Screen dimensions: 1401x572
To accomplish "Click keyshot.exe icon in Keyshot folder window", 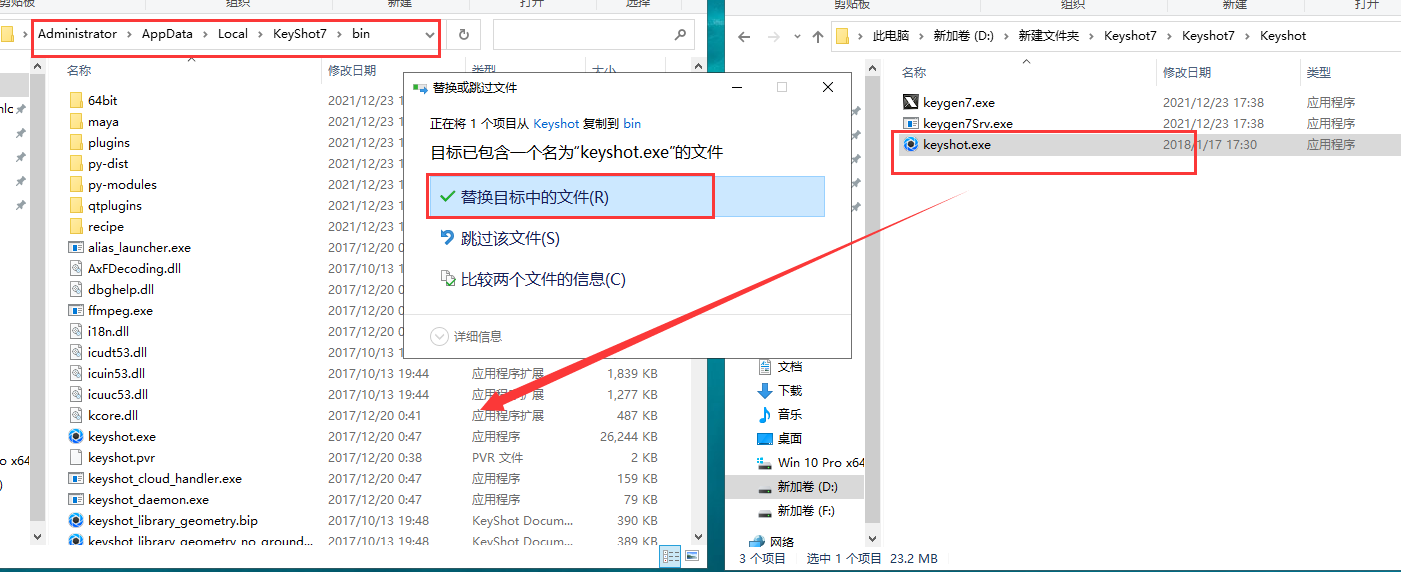I will click(910, 144).
